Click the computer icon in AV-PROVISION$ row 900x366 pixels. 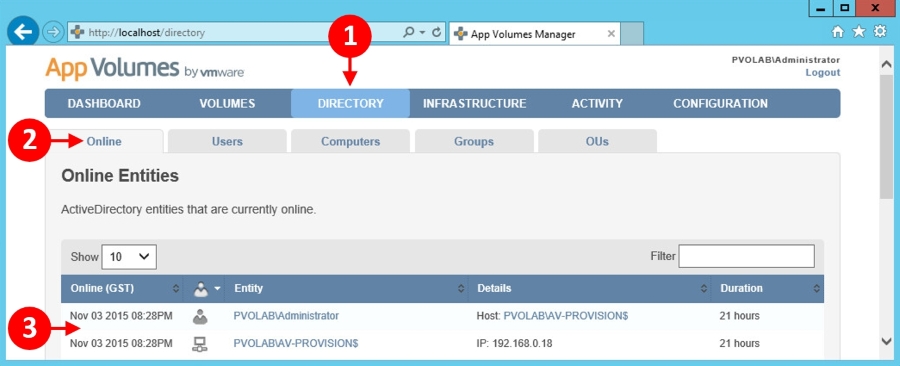point(200,344)
